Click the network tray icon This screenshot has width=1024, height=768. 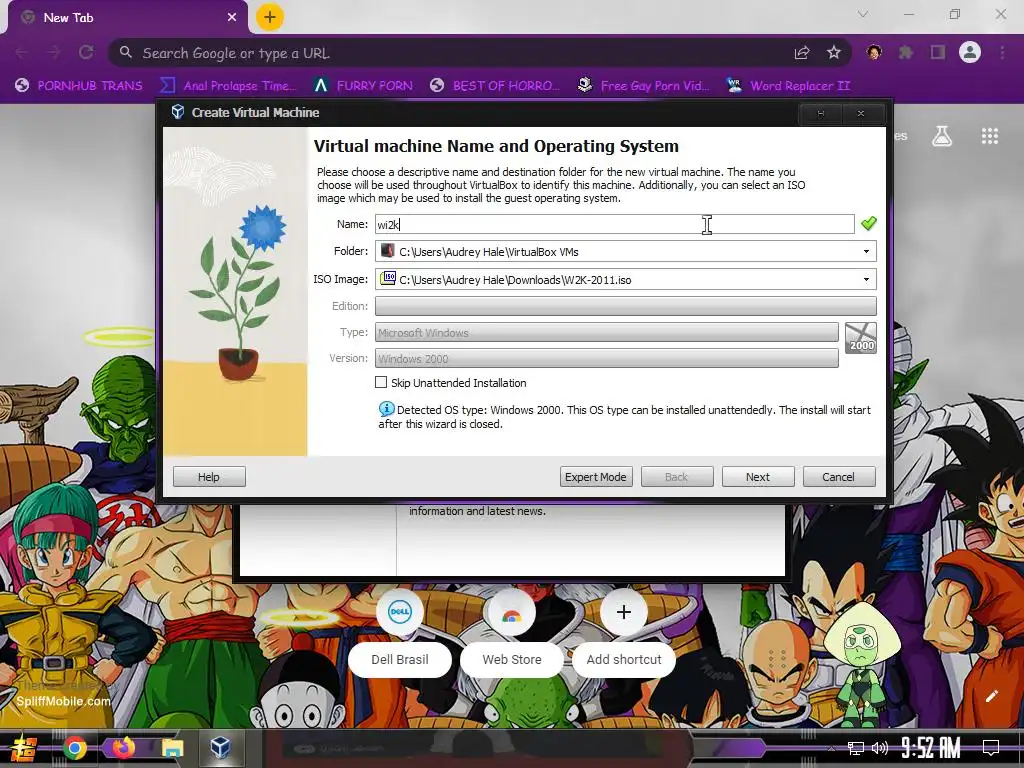(855, 748)
